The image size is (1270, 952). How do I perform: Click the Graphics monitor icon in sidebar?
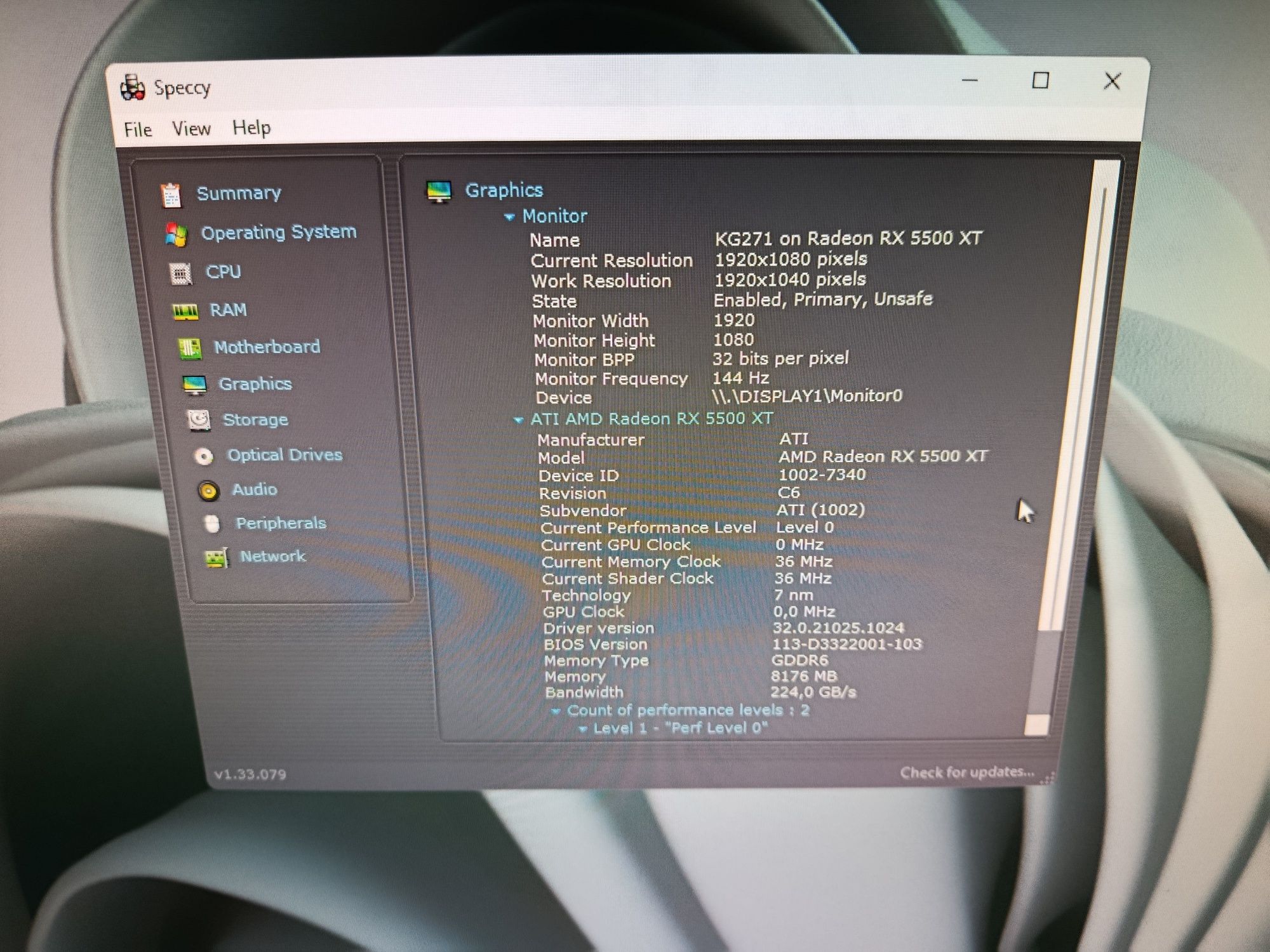(194, 385)
